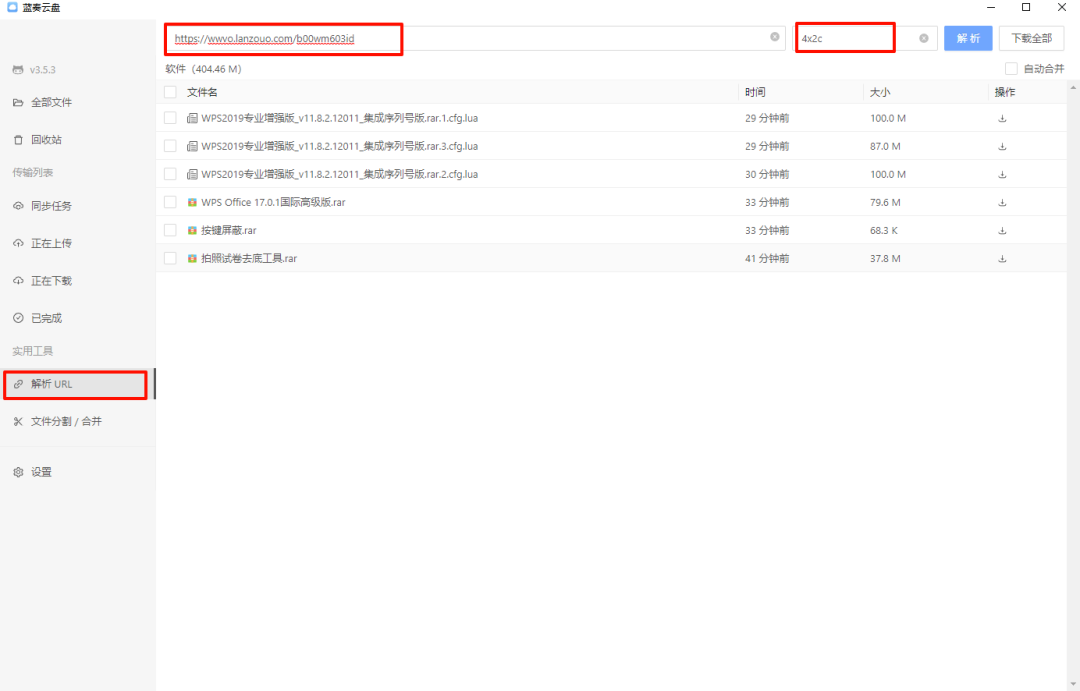Viewport: 1080px width, 691px height.
Task: Download 拍照试卷去底工具.rar via download icon
Action: coord(1002,258)
